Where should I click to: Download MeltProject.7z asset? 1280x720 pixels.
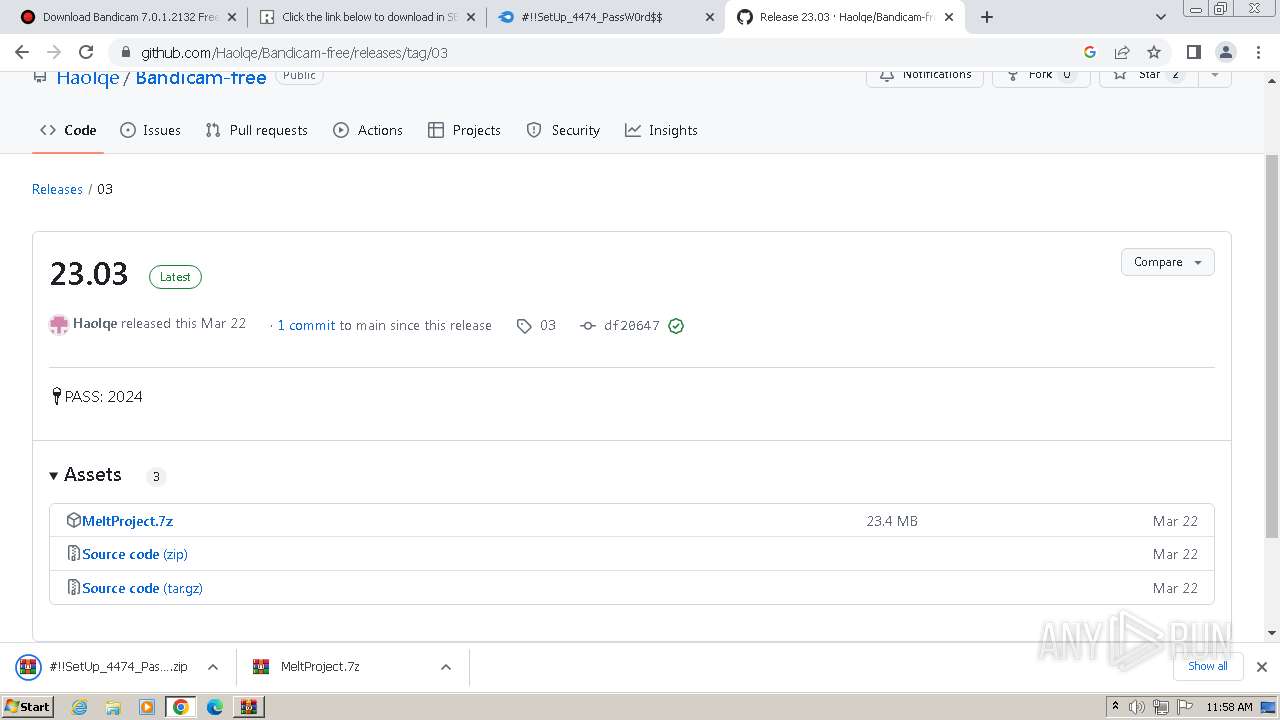(x=128, y=521)
